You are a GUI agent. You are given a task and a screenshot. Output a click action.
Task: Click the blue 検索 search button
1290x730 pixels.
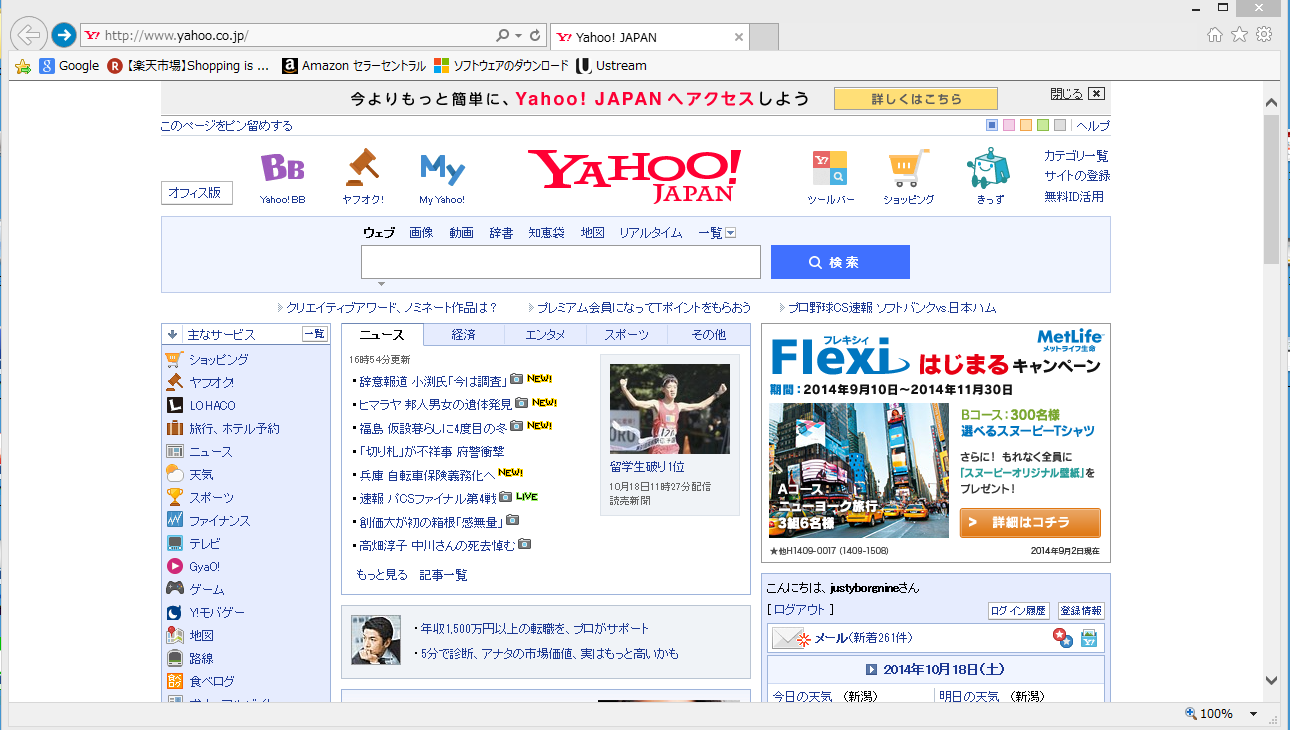(x=840, y=262)
